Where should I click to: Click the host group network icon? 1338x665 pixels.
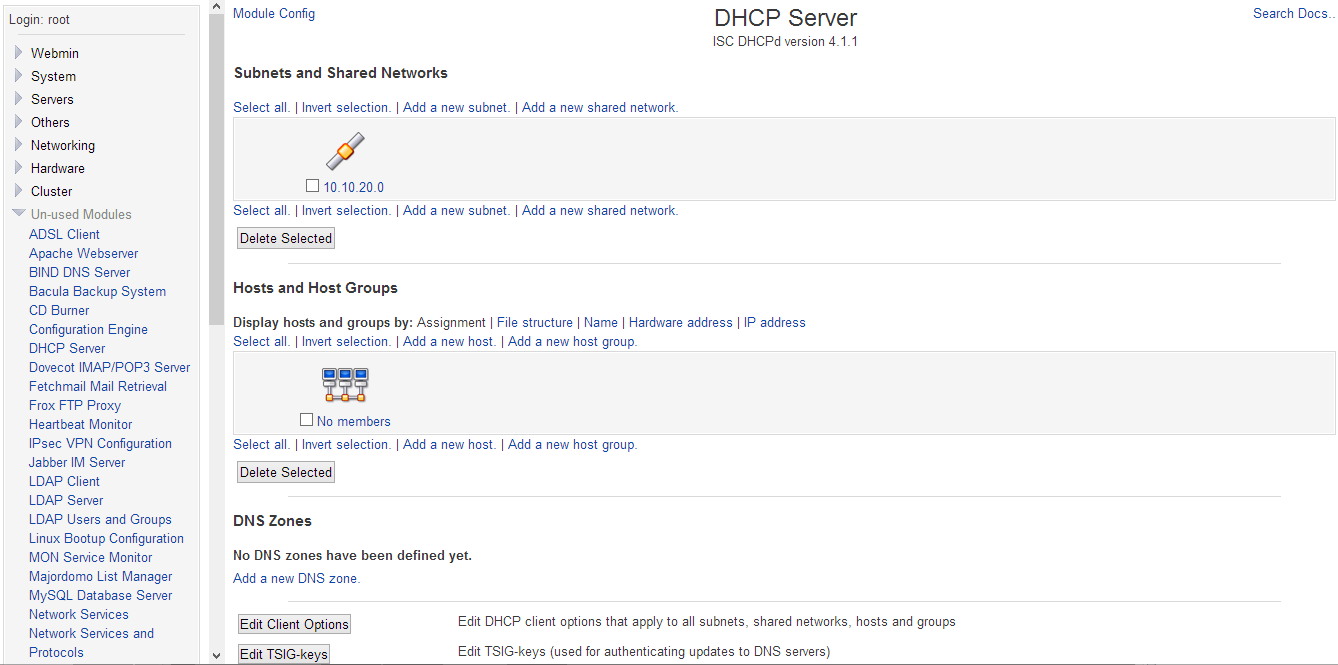tap(344, 384)
